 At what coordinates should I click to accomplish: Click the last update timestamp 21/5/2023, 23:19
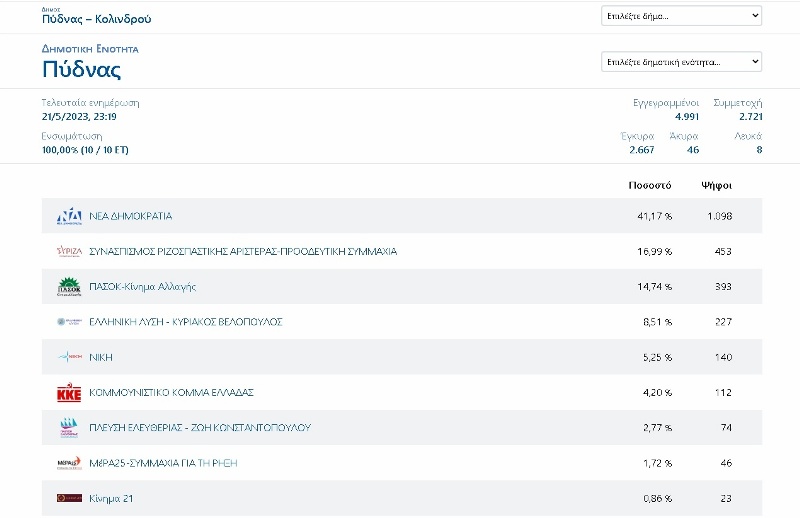tap(79, 116)
